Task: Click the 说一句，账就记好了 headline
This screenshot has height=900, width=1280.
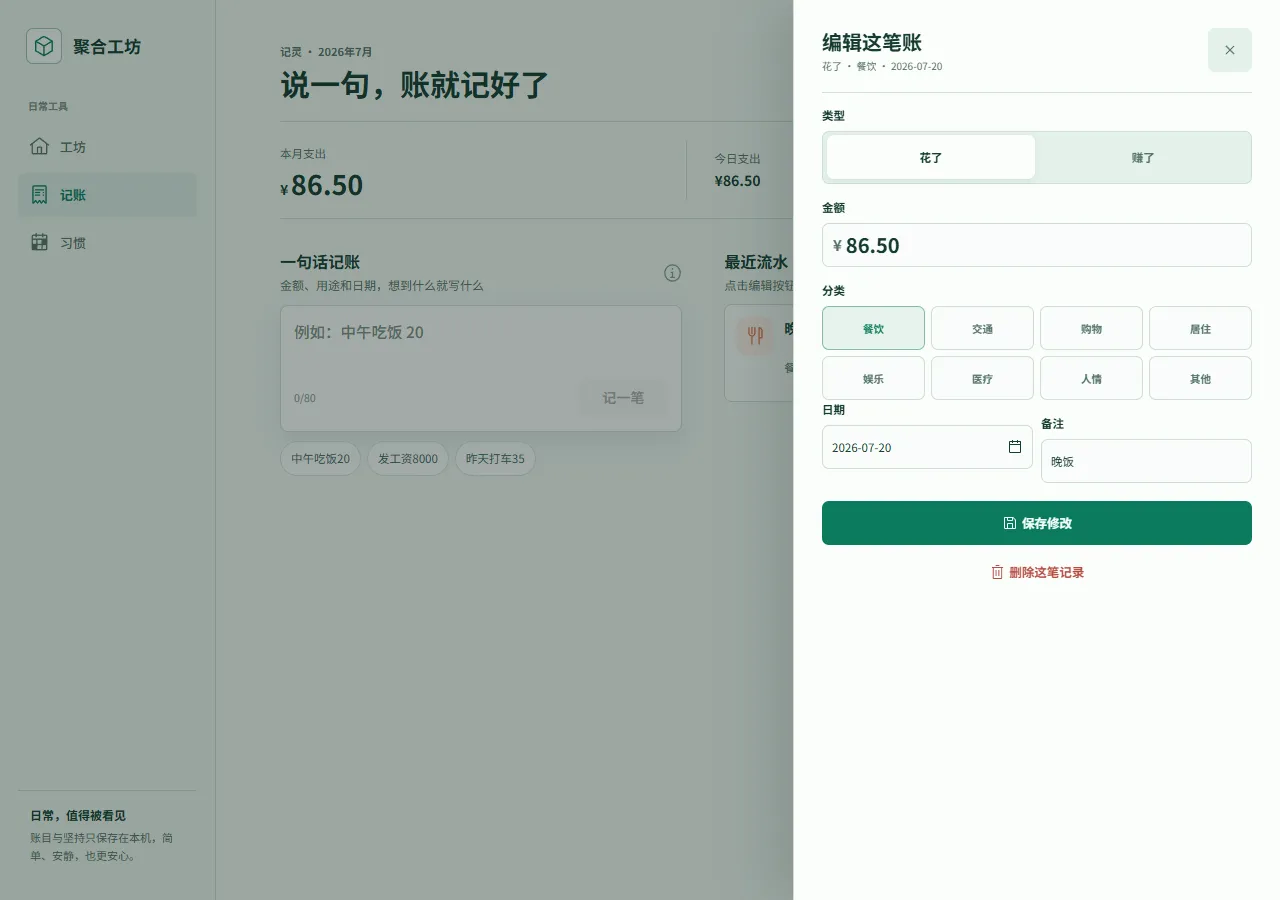Action: (415, 85)
